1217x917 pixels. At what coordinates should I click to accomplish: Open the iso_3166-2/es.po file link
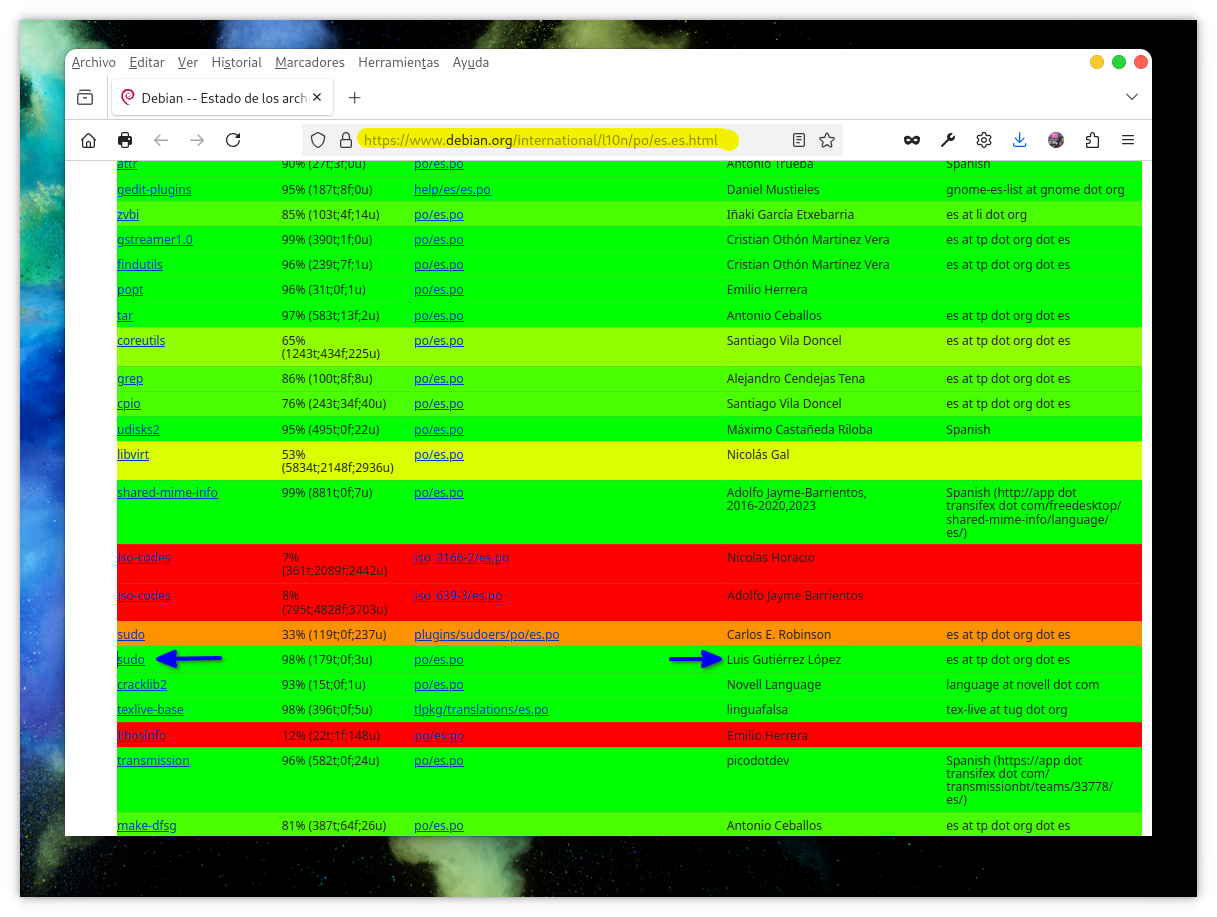click(x=461, y=557)
